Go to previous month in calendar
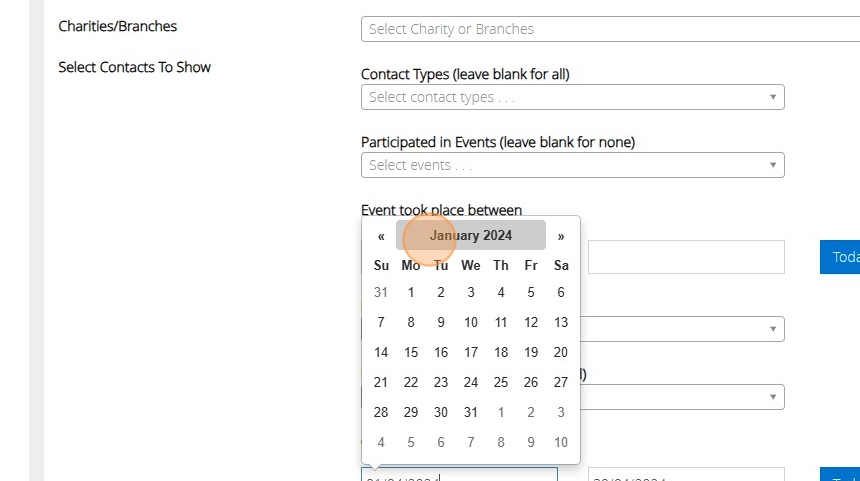This screenshot has width=860, height=481. (x=381, y=236)
